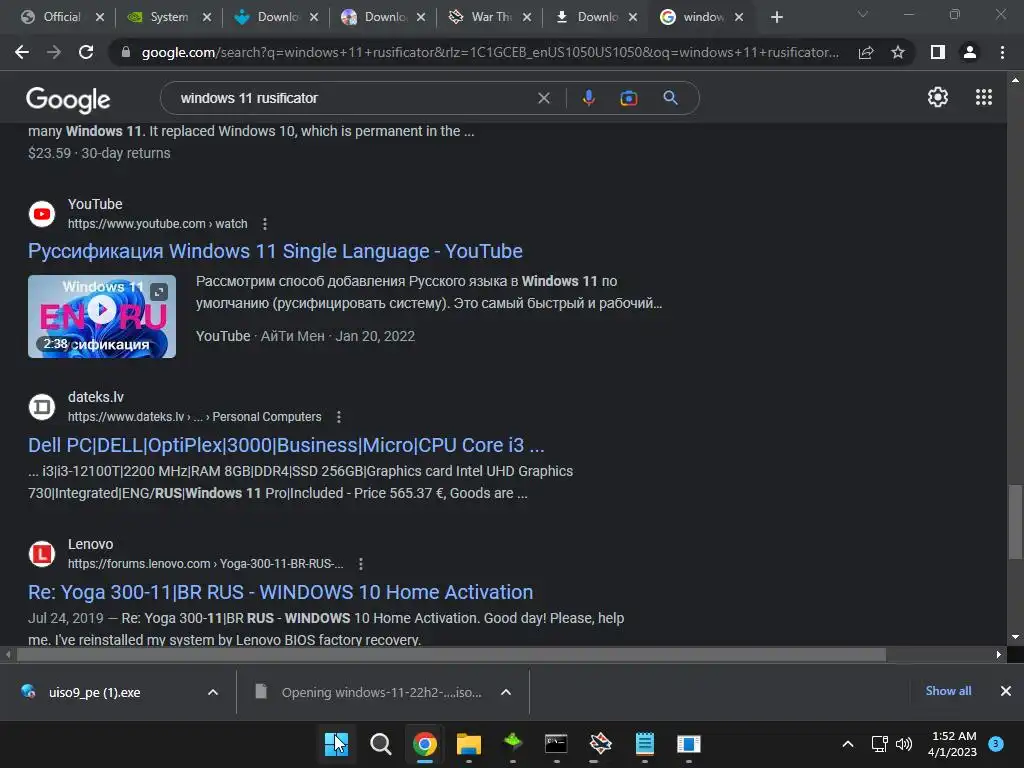Open the Dell PC OptiPlex result link

click(286, 445)
